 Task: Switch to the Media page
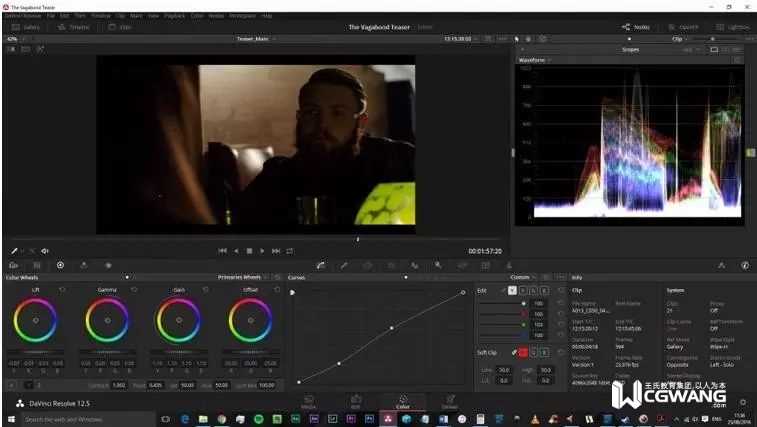(x=308, y=402)
